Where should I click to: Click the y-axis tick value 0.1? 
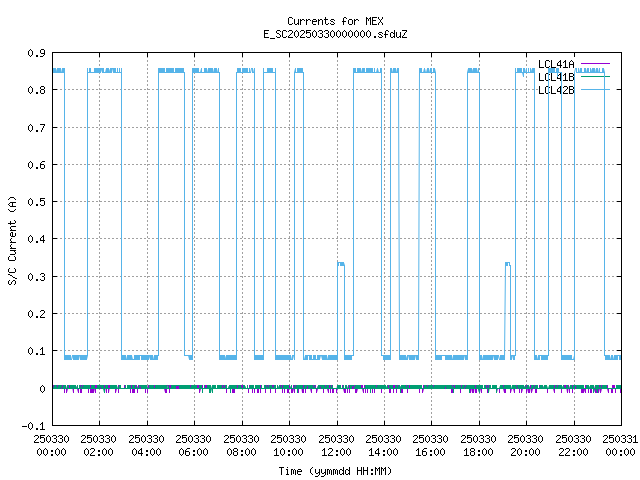[x=36, y=351]
